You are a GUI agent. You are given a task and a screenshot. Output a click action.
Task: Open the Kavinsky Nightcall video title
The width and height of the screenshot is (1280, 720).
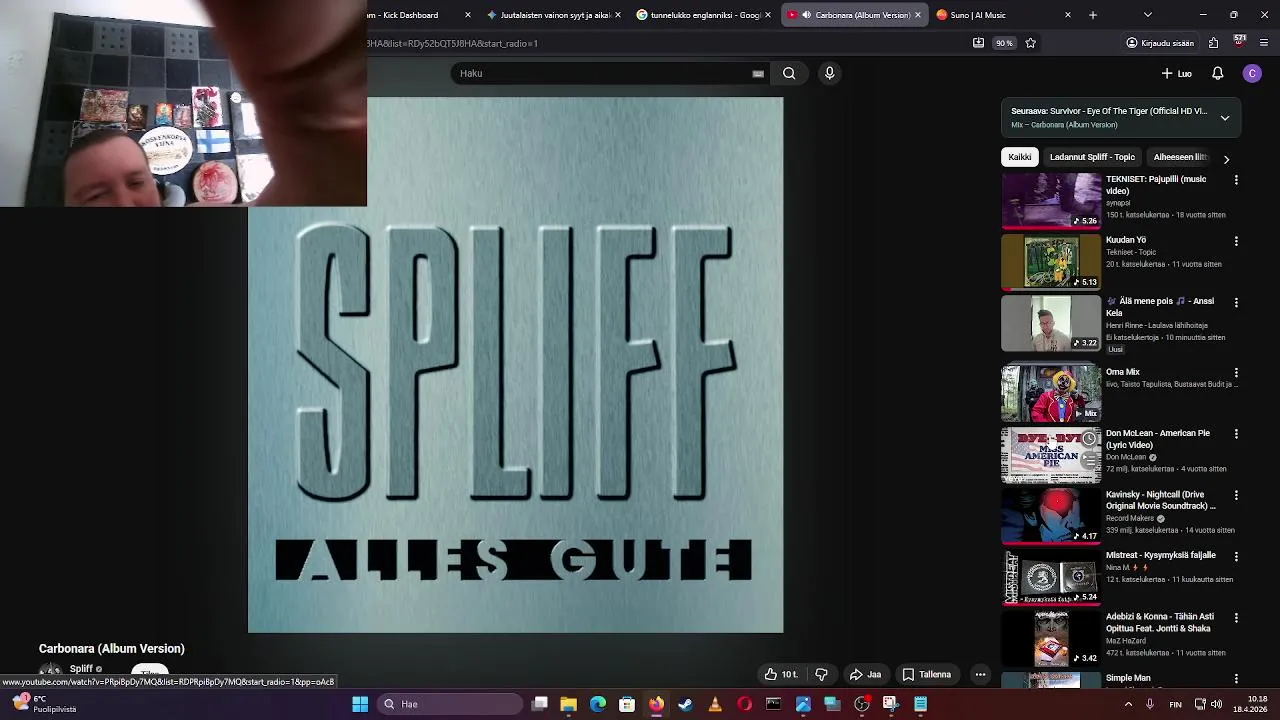1160,500
